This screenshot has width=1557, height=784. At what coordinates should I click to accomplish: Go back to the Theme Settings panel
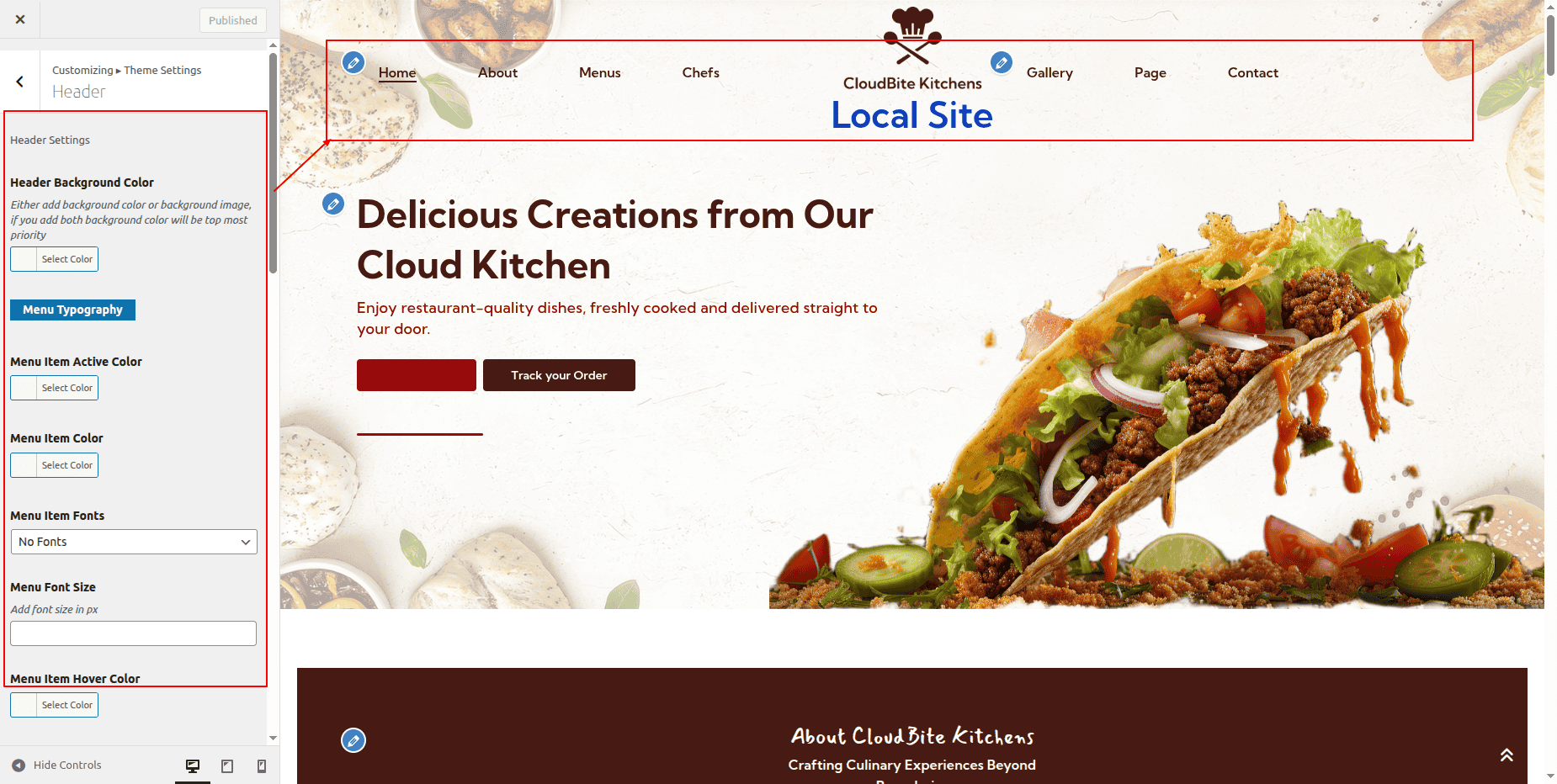pos(20,82)
